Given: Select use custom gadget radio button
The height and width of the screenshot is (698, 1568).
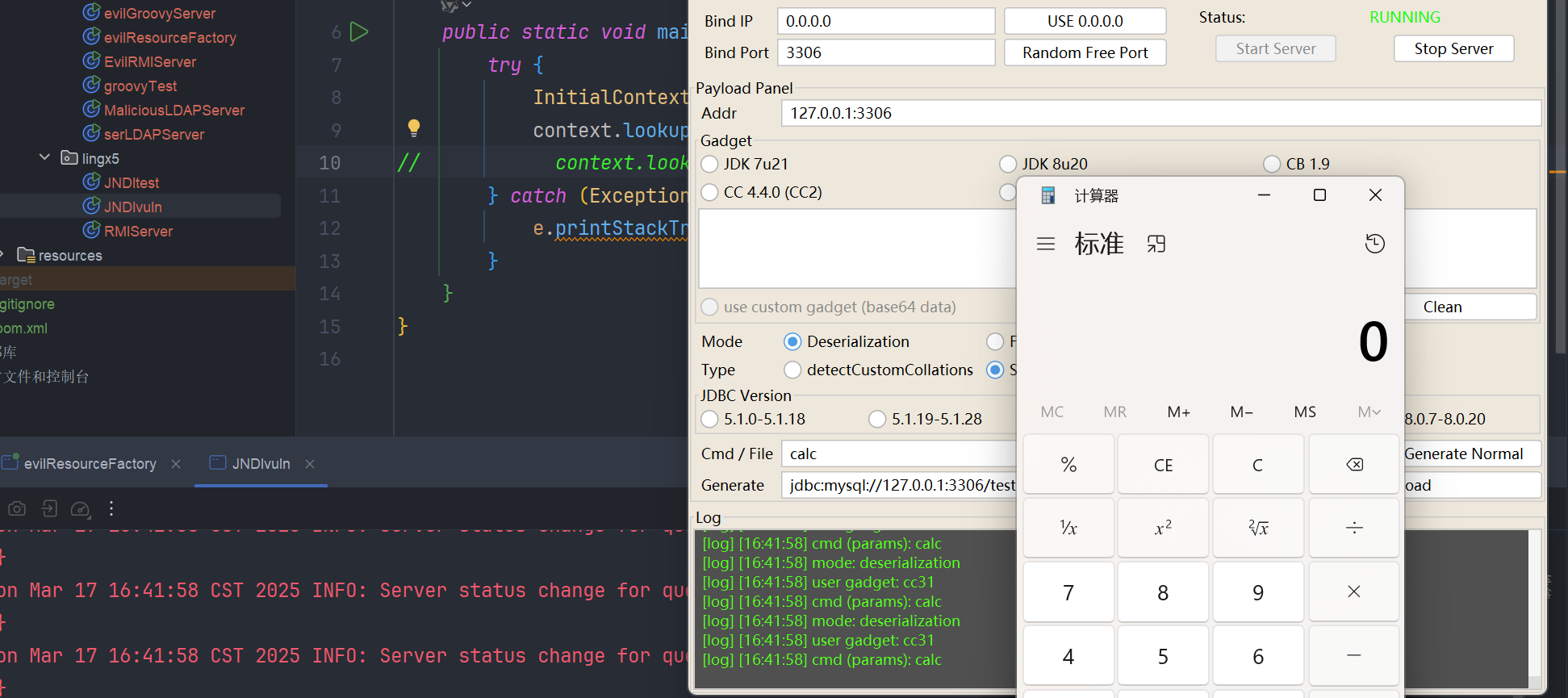Looking at the screenshot, I should pos(710,307).
